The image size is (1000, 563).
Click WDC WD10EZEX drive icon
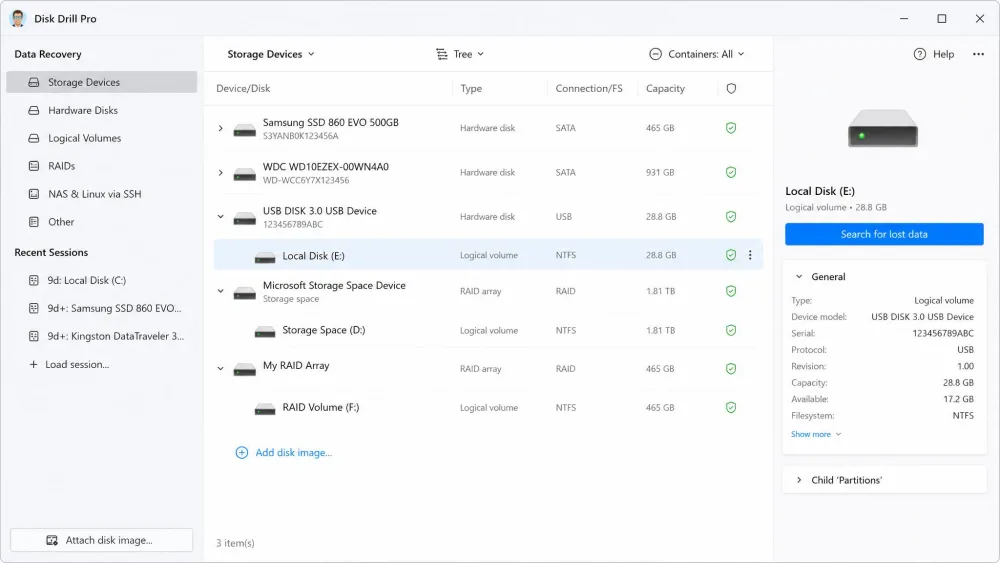click(x=244, y=174)
